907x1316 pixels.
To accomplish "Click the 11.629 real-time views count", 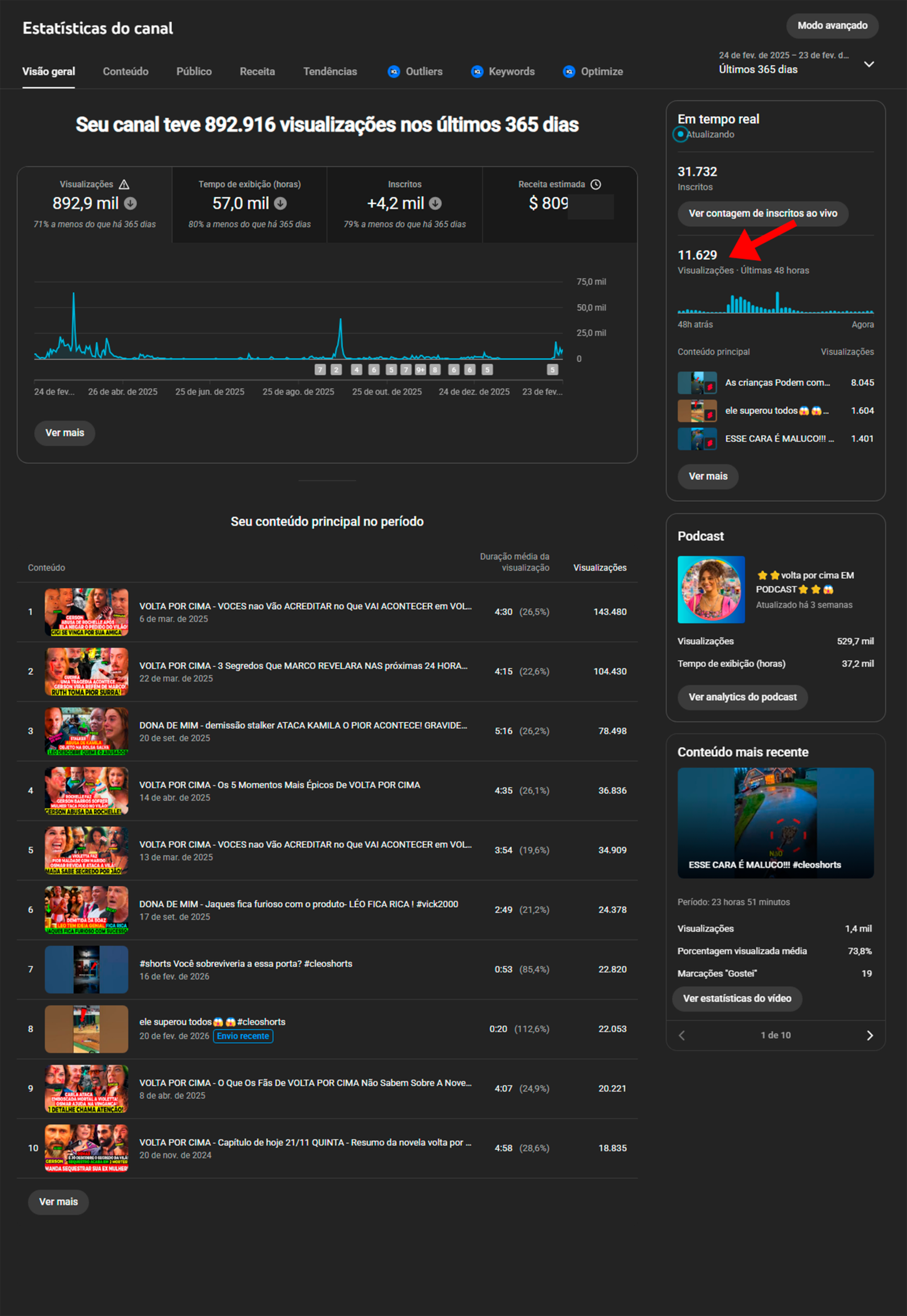I will [x=697, y=255].
